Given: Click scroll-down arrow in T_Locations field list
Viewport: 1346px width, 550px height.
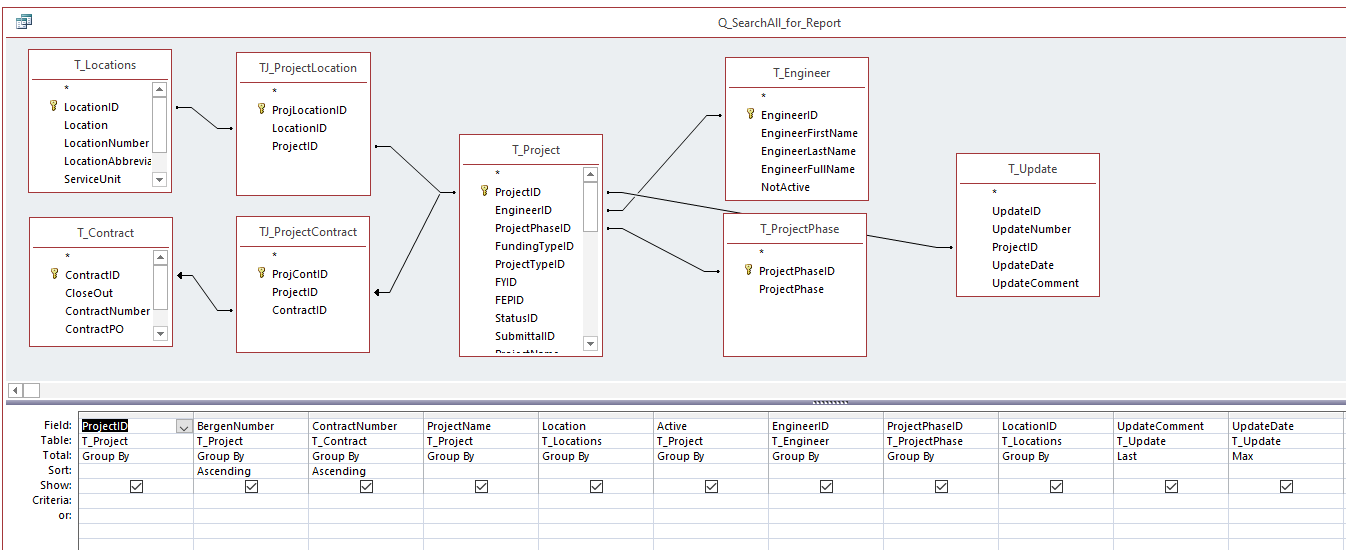Looking at the screenshot, I should (x=159, y=179).
